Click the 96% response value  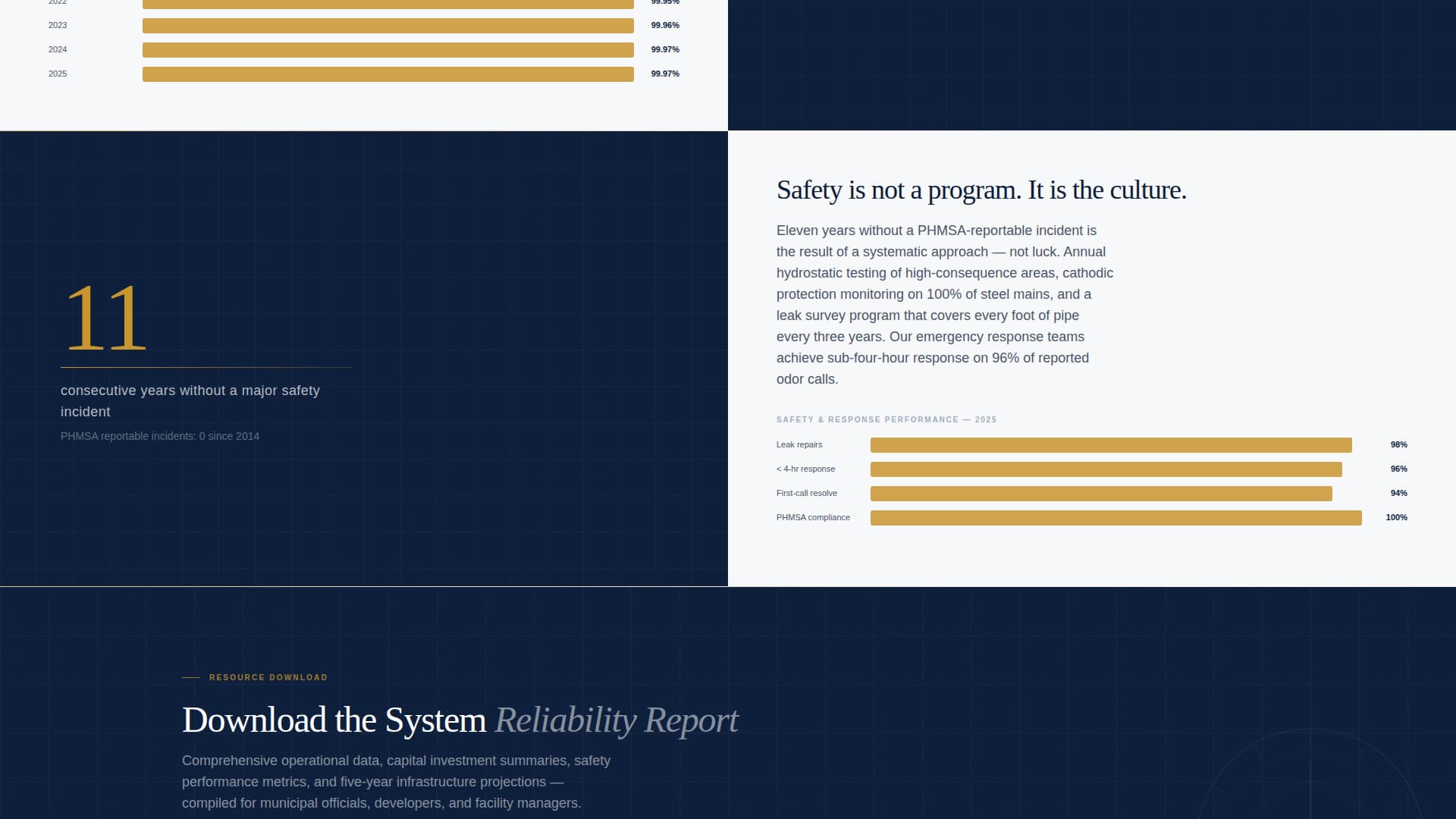[1398, 469]
